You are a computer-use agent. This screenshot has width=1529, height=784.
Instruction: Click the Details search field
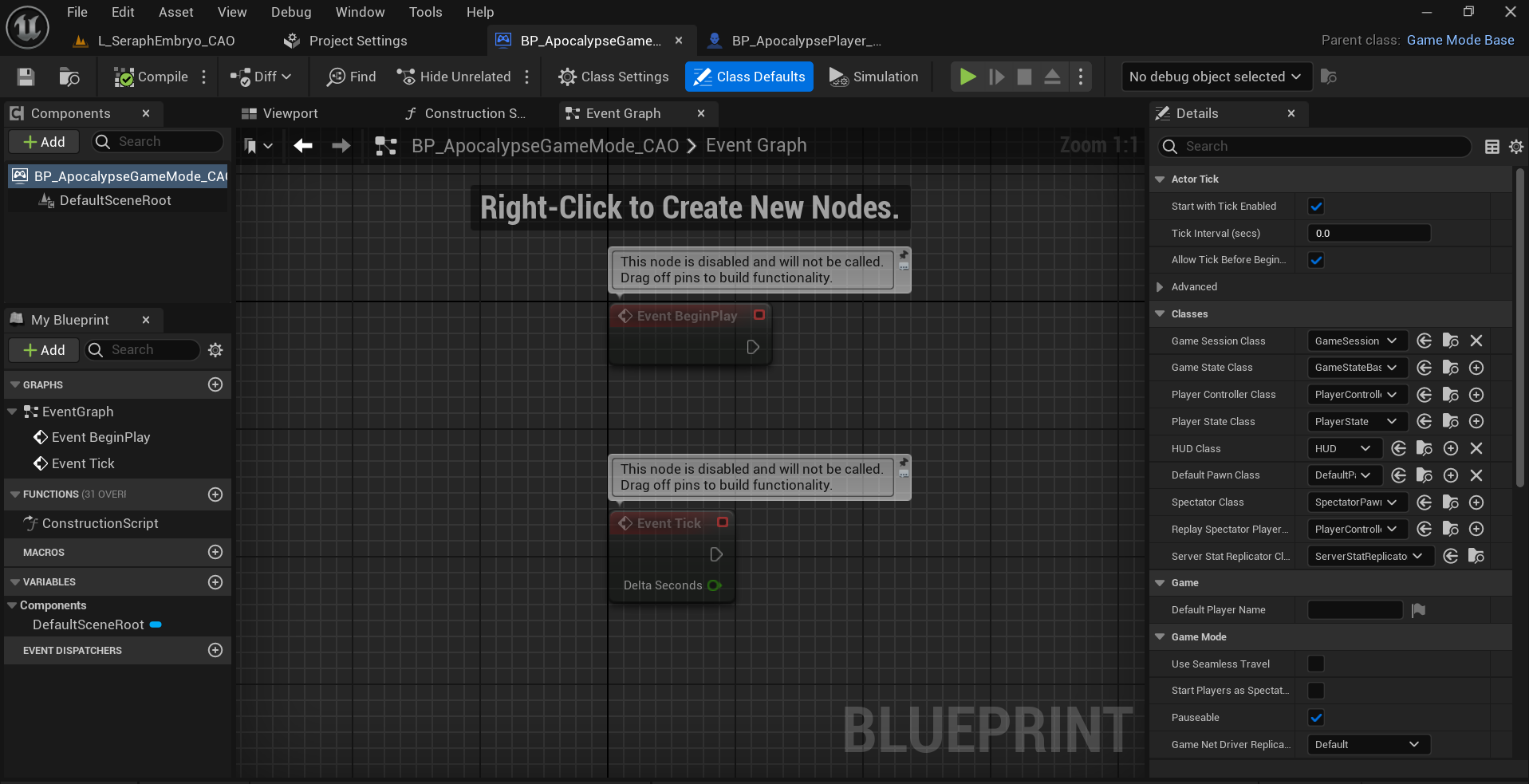point(1314,146)
